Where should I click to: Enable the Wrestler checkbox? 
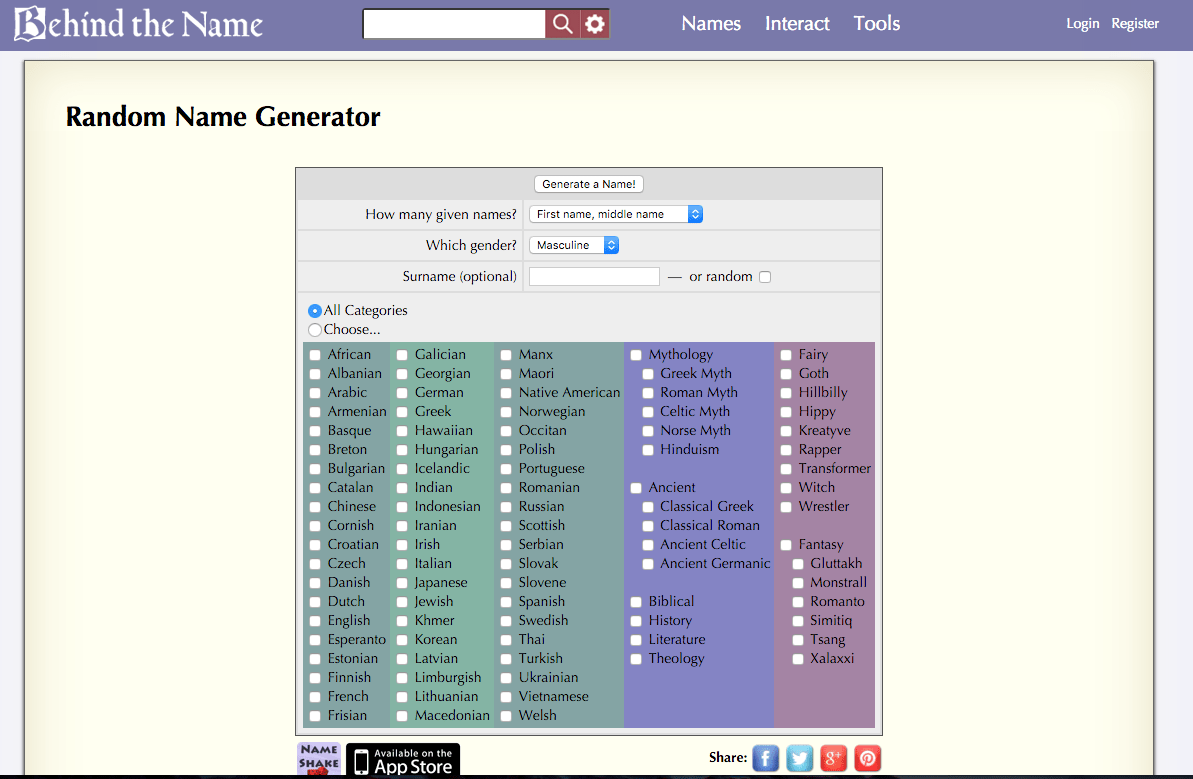[x=786, y=507]
